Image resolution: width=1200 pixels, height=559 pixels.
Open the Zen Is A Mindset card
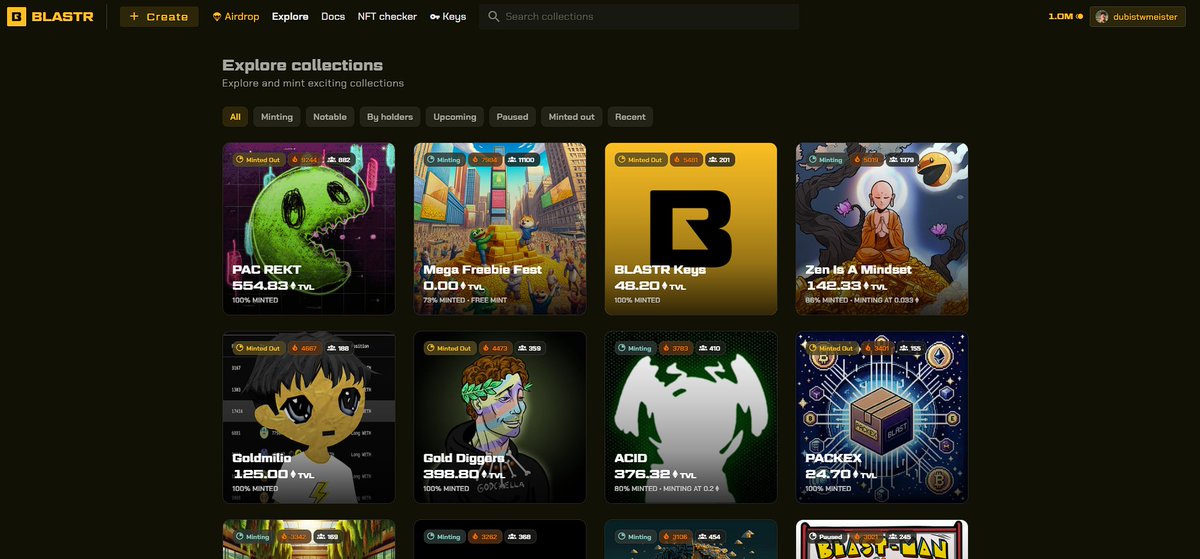882,229
